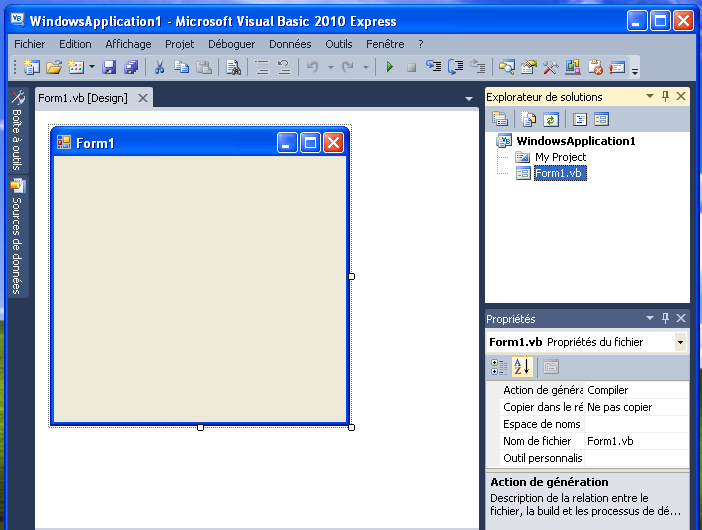This screenshot has height=530, width=702.
Task: Open Explorateur de solutions window position dropdown
Action: 650,96
